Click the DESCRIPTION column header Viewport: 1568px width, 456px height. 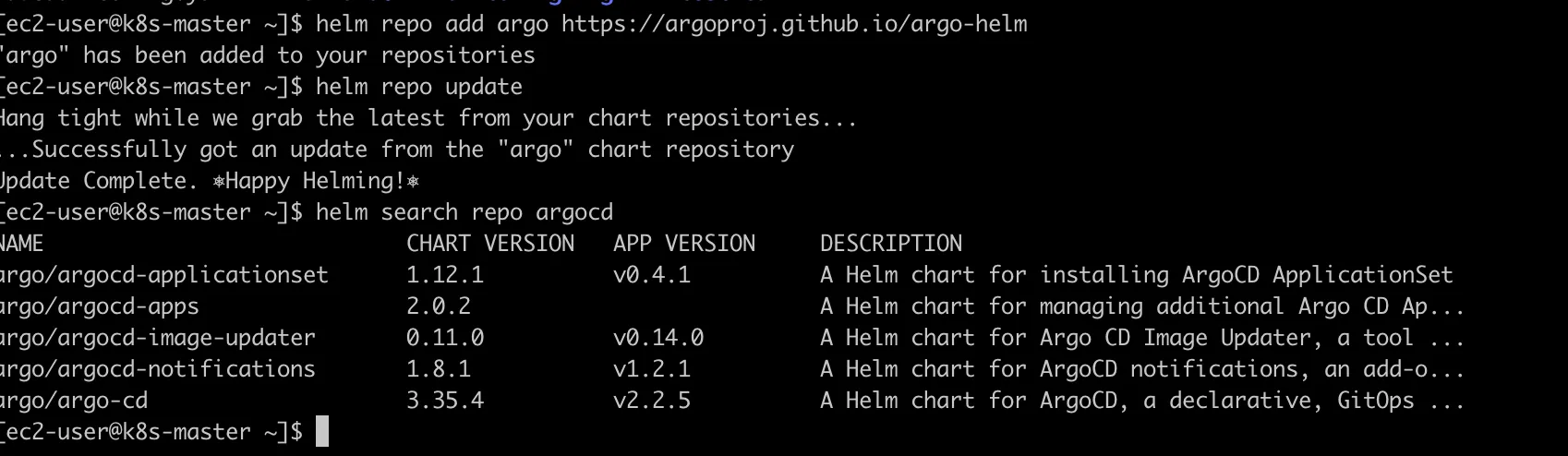891,244
